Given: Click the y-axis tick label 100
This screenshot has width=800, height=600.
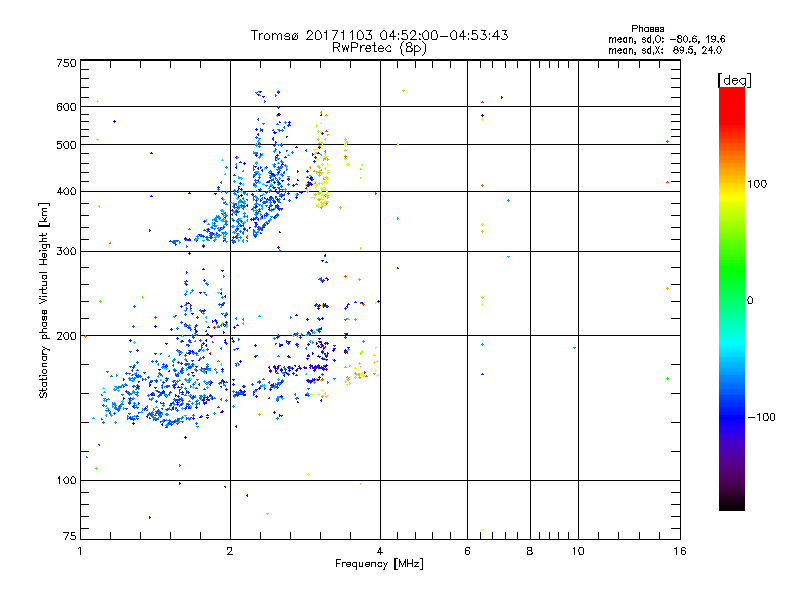Looking at the screenshot, I should pyautogui.click(x=66, y=481).
